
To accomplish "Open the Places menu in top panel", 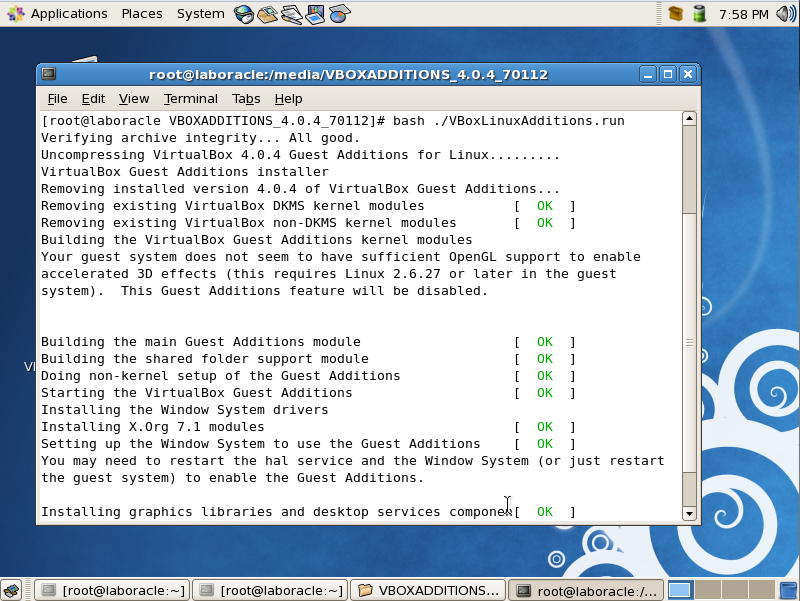I will pos(142,14).
